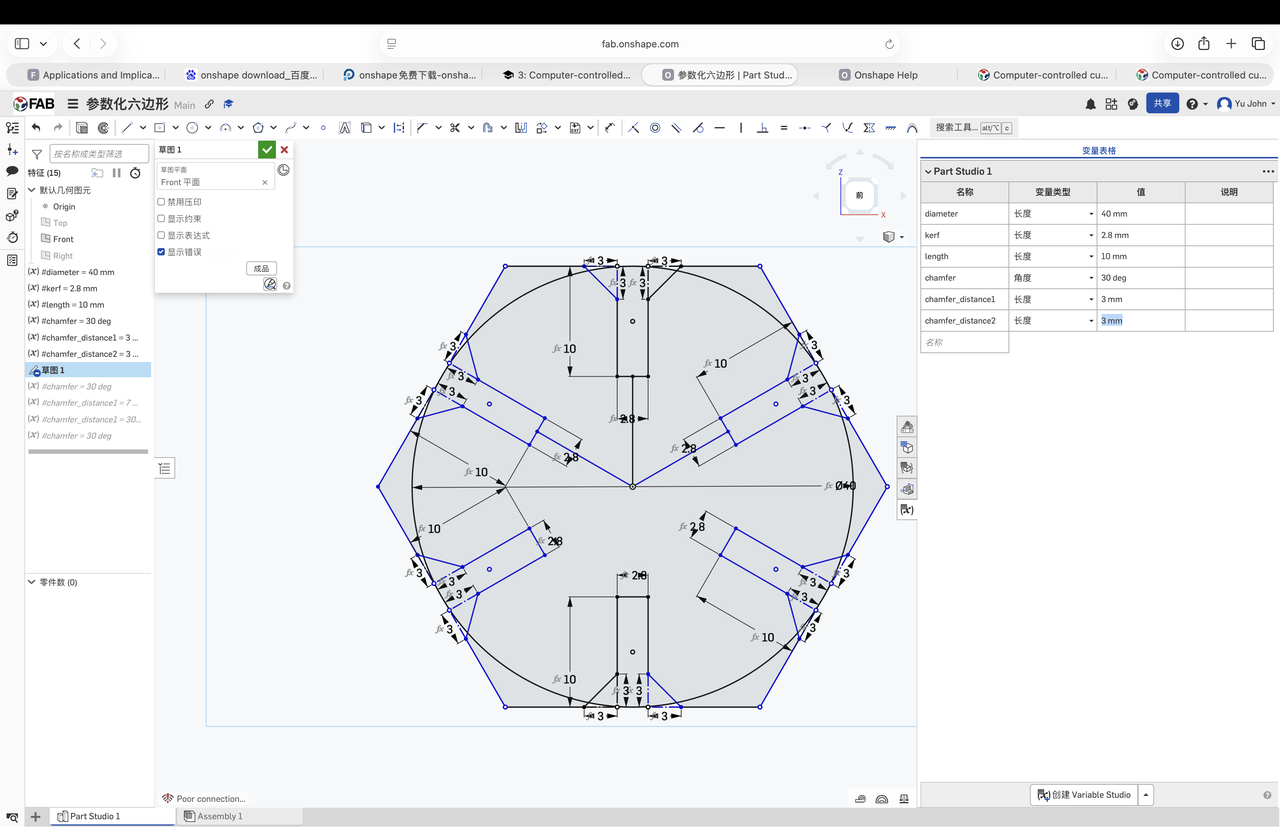Apply the Parallel constraint

click(676, 128)
